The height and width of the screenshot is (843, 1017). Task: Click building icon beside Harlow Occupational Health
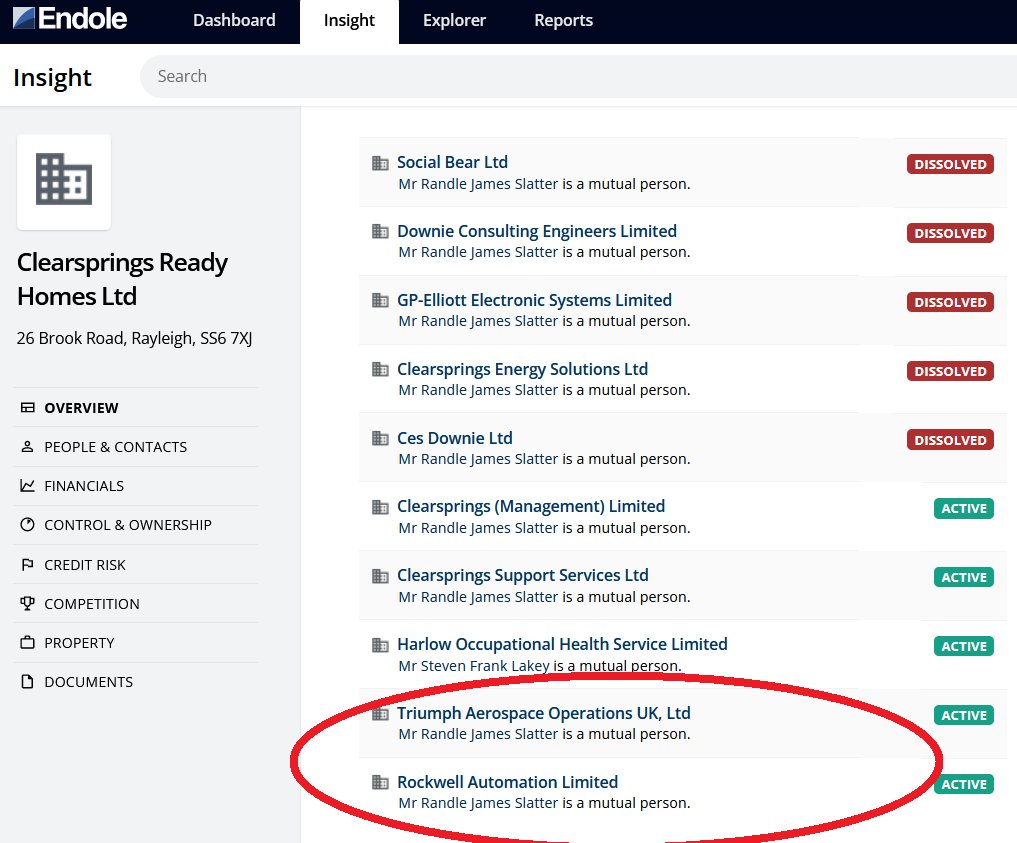pos(380,645)
